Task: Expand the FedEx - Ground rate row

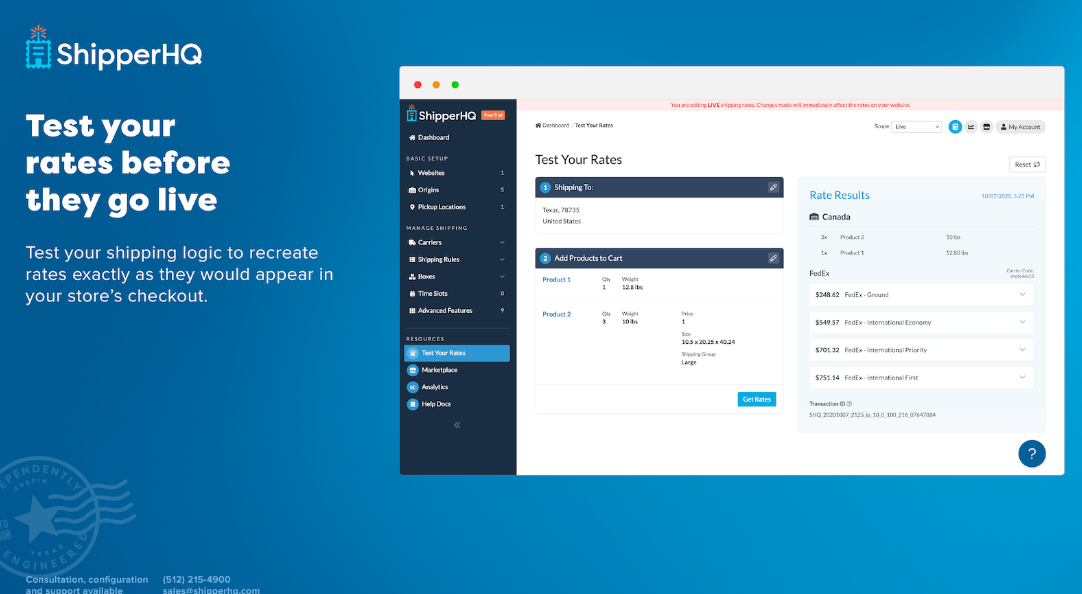Action: (x=922, y=295)
